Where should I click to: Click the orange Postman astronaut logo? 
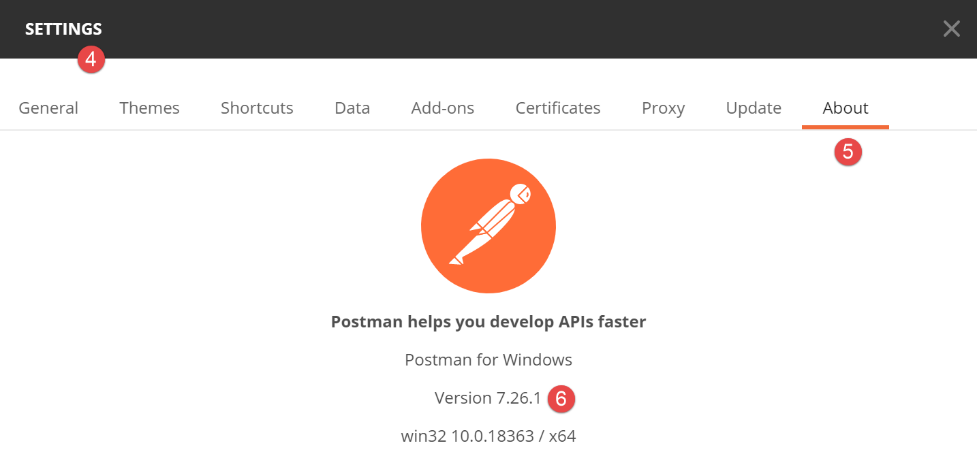pos(488,225)
